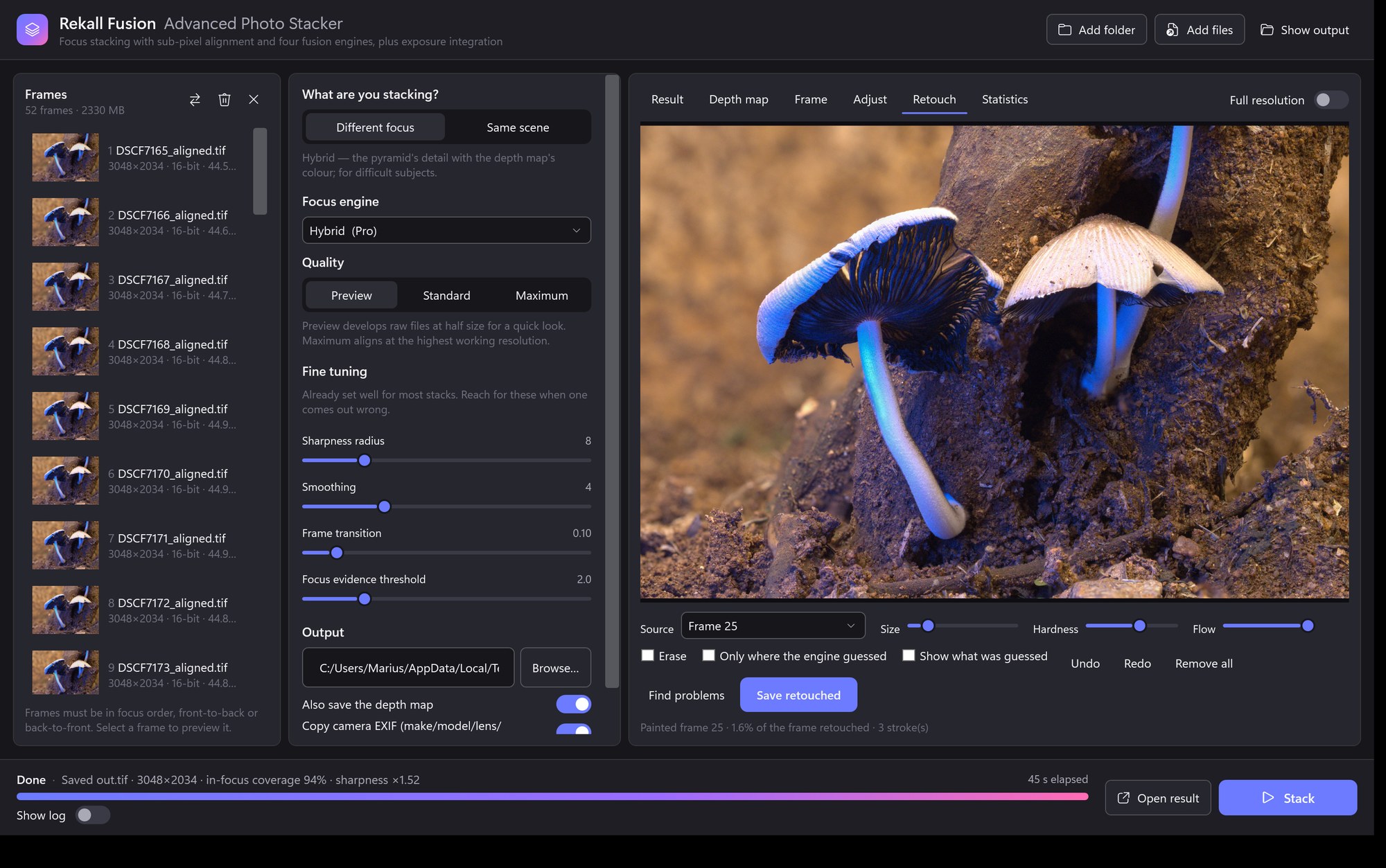Viewport: 1386px width, 868px height.
Task: Click the X icon to clear frames
Action: tap(254, 100)
